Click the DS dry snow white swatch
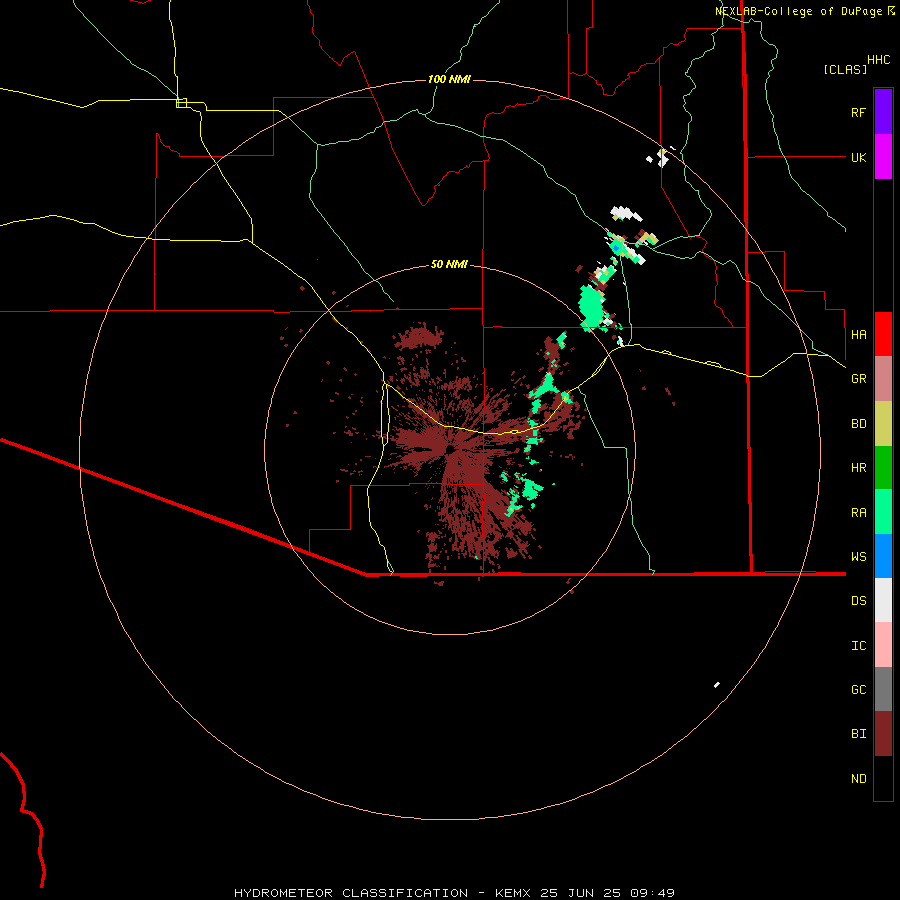The height and width of the screenshot is (900, 900). point(883,600)
